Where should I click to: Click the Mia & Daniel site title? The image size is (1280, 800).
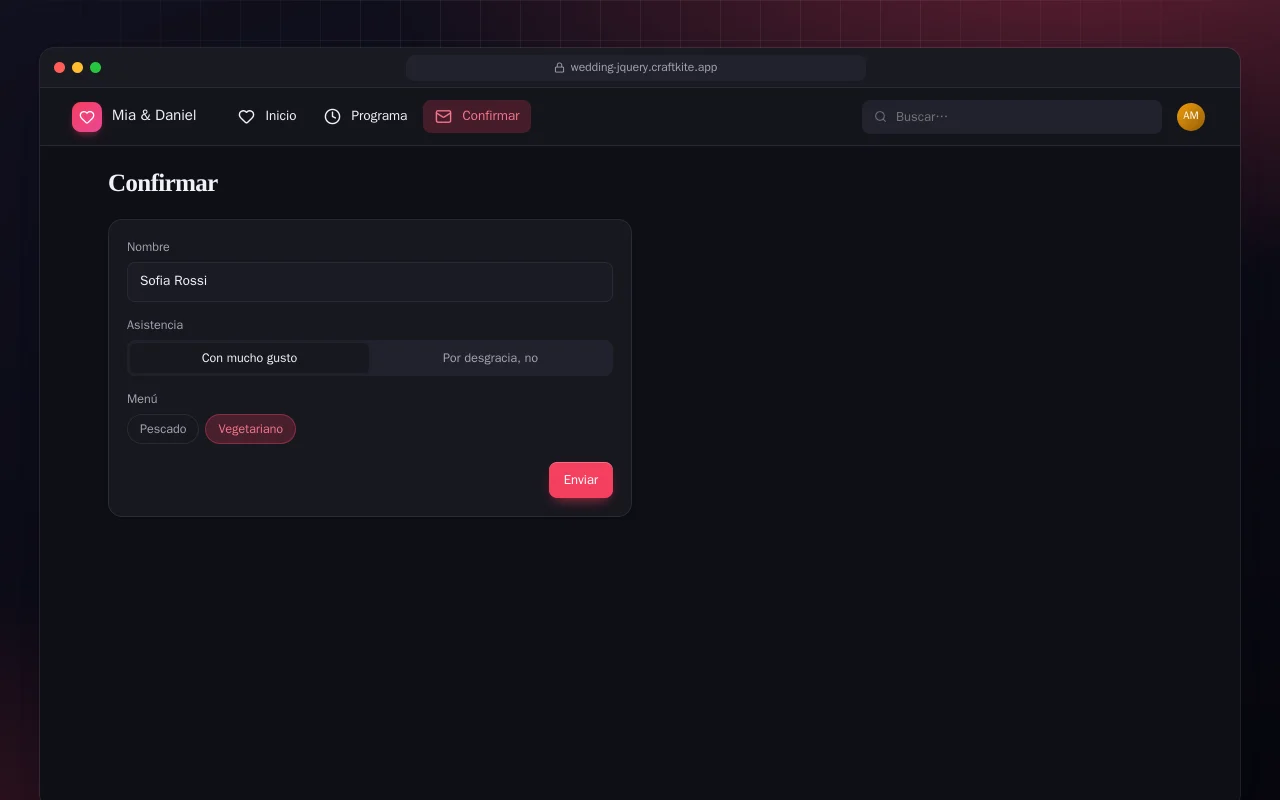(154, 116)
